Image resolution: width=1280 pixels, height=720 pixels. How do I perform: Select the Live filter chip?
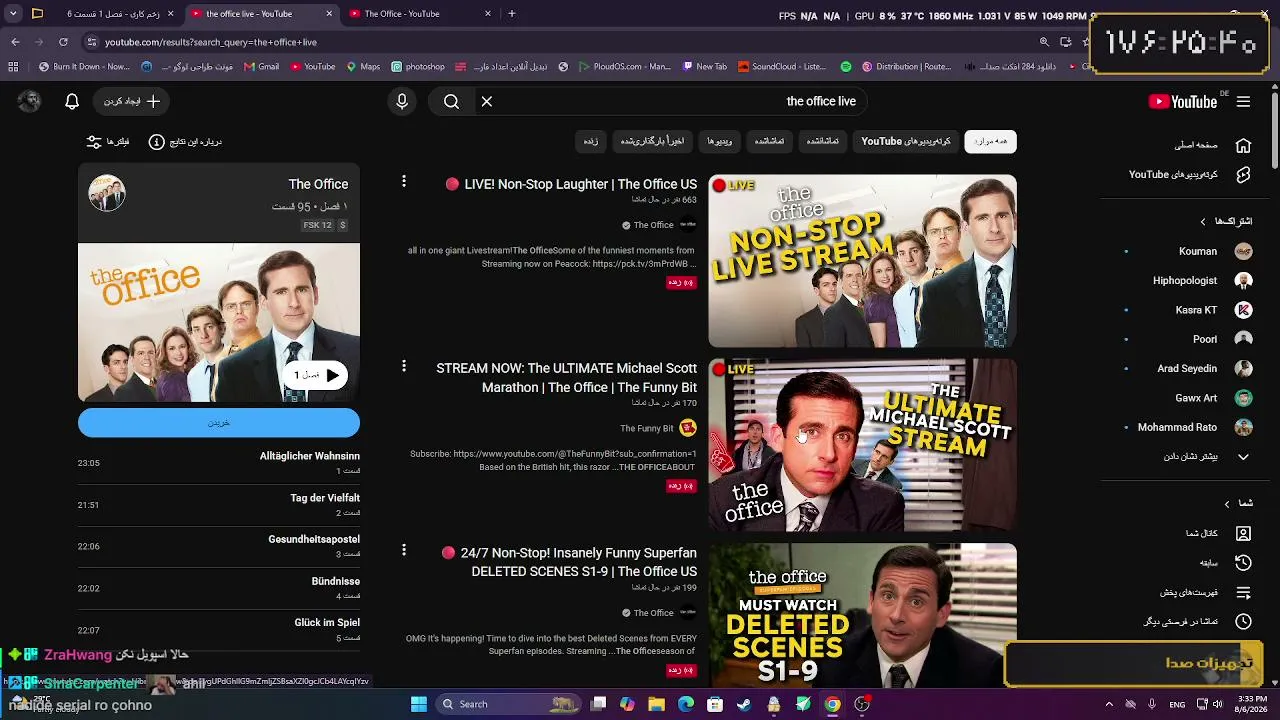point(591,142)
